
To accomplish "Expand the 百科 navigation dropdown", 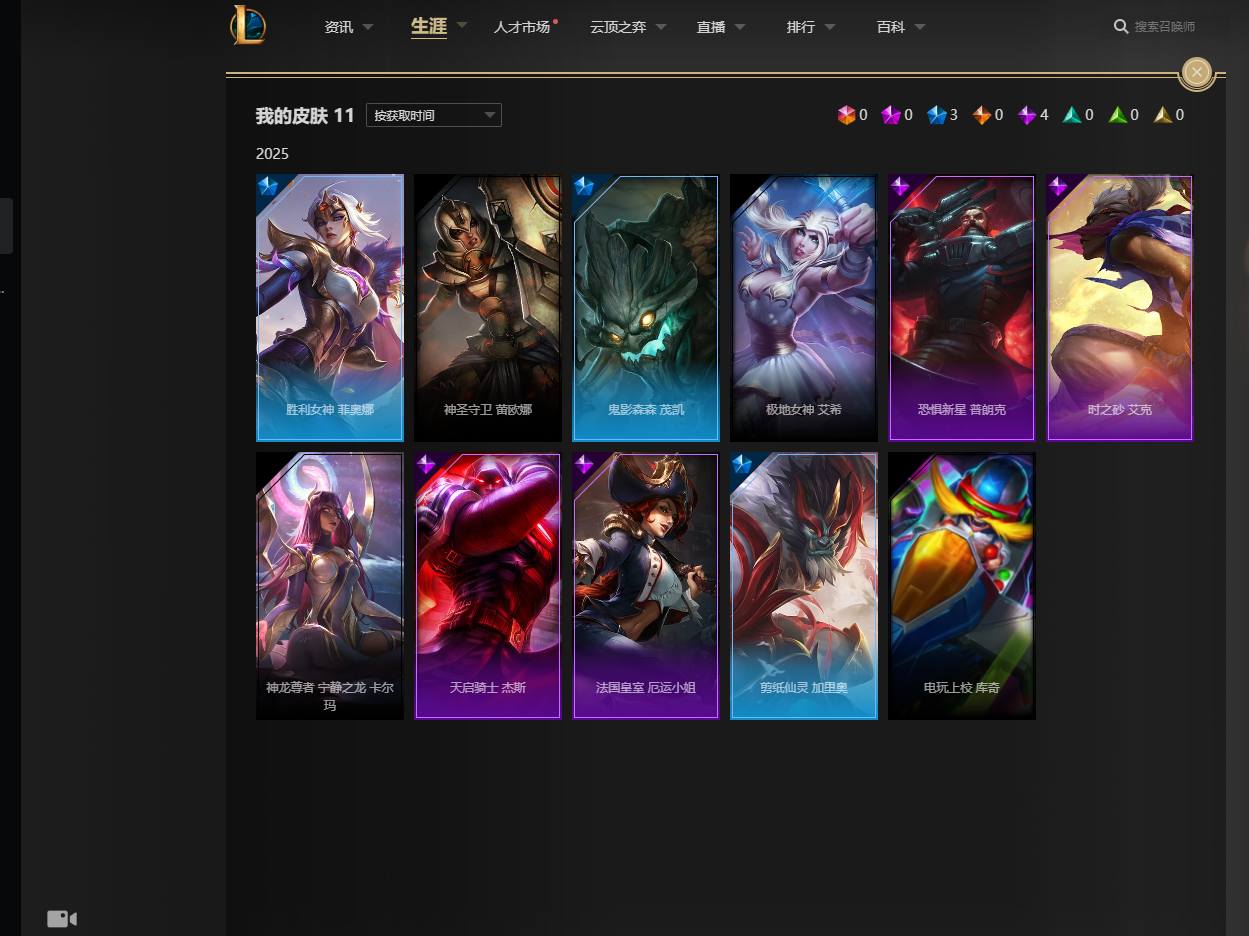I will coord(920,27).
